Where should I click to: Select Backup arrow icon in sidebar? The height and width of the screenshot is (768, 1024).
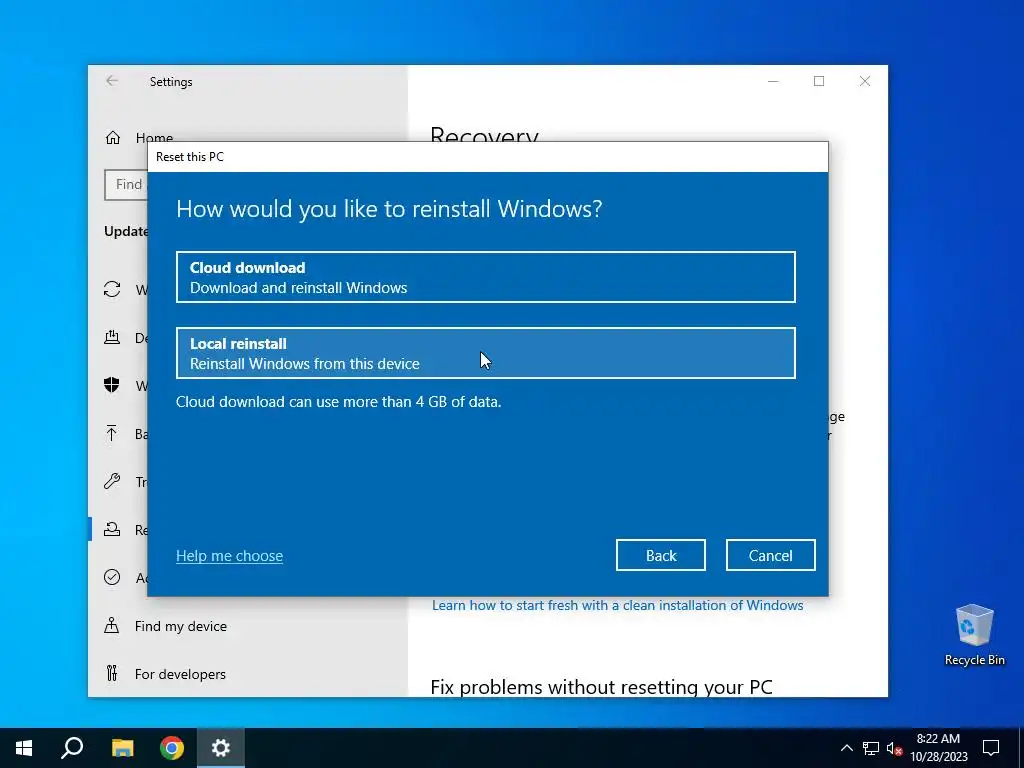112,433
